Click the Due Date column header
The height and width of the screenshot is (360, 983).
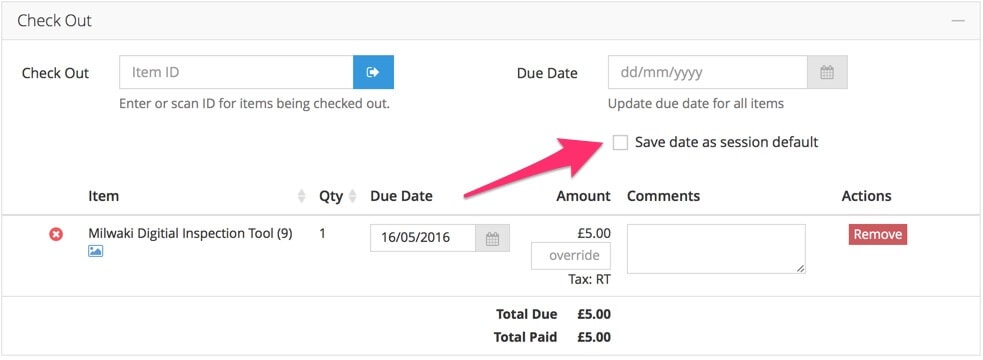401,196
